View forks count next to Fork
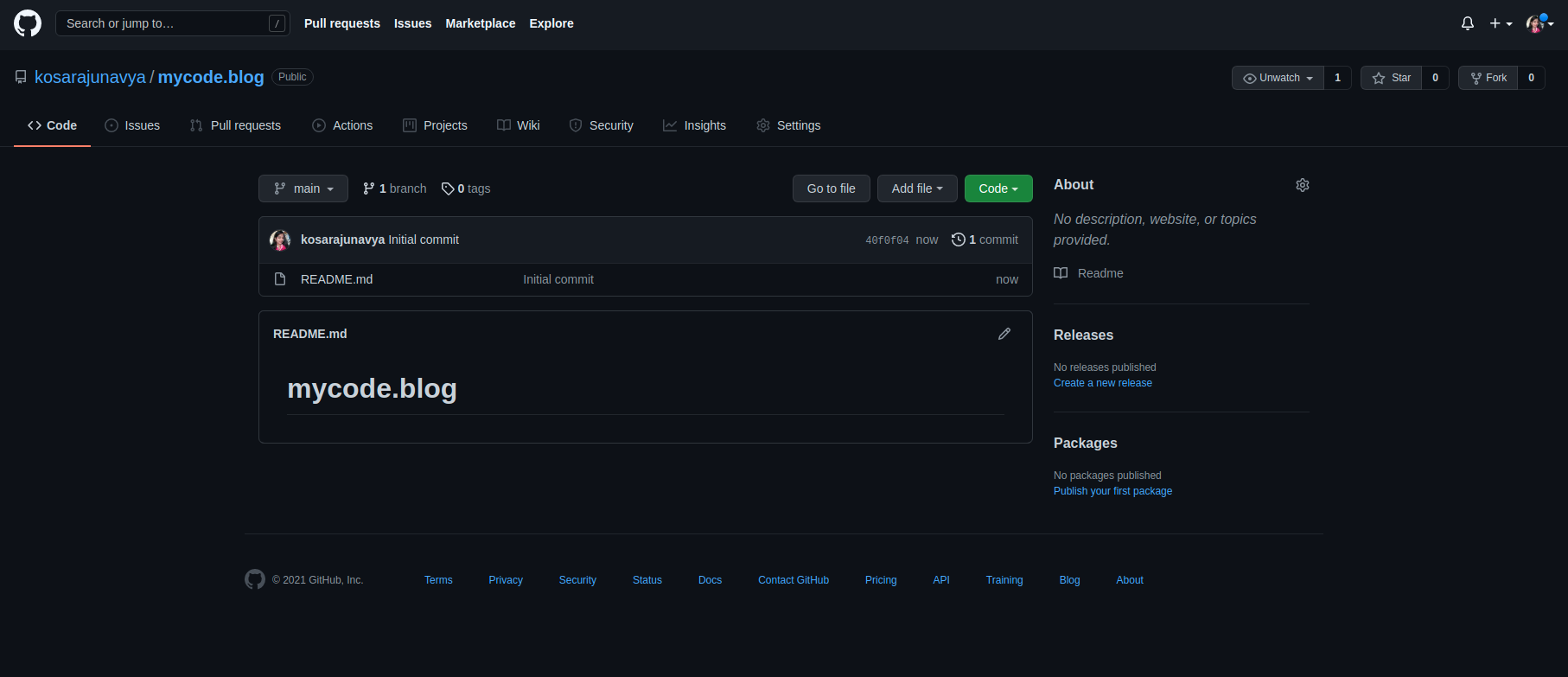The width and height of the screenshot is (1568, 677). click(x=1531, y=78)
